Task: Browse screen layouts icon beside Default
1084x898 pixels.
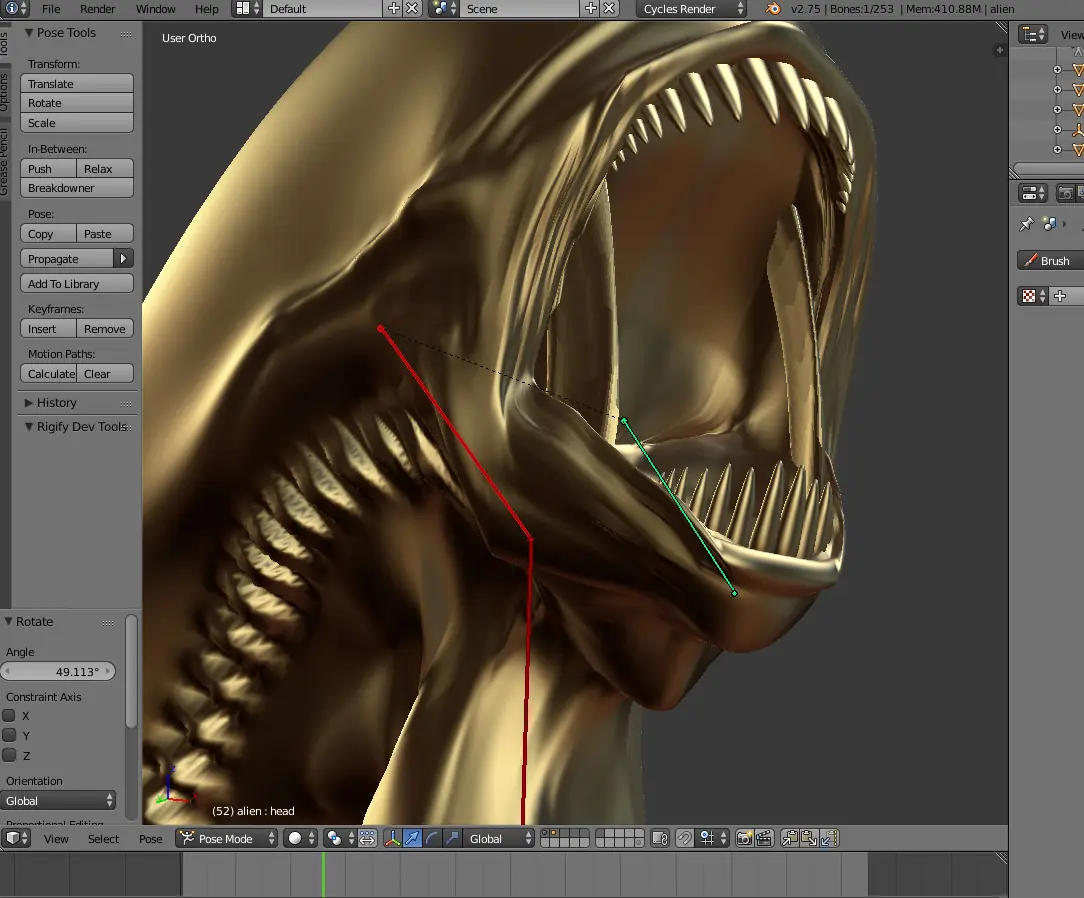Action: 247,9
